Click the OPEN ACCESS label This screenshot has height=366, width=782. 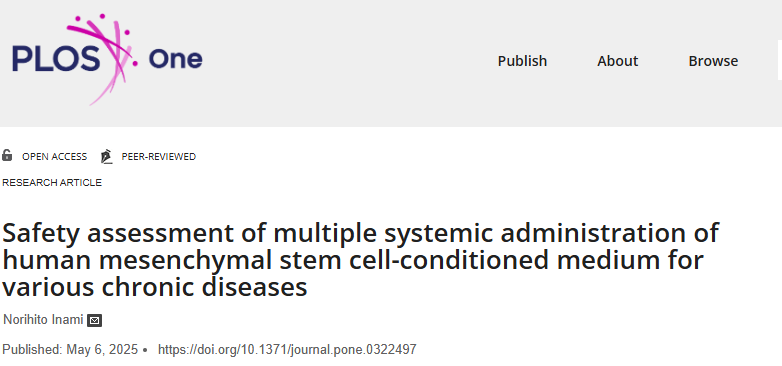coord(54,157)
